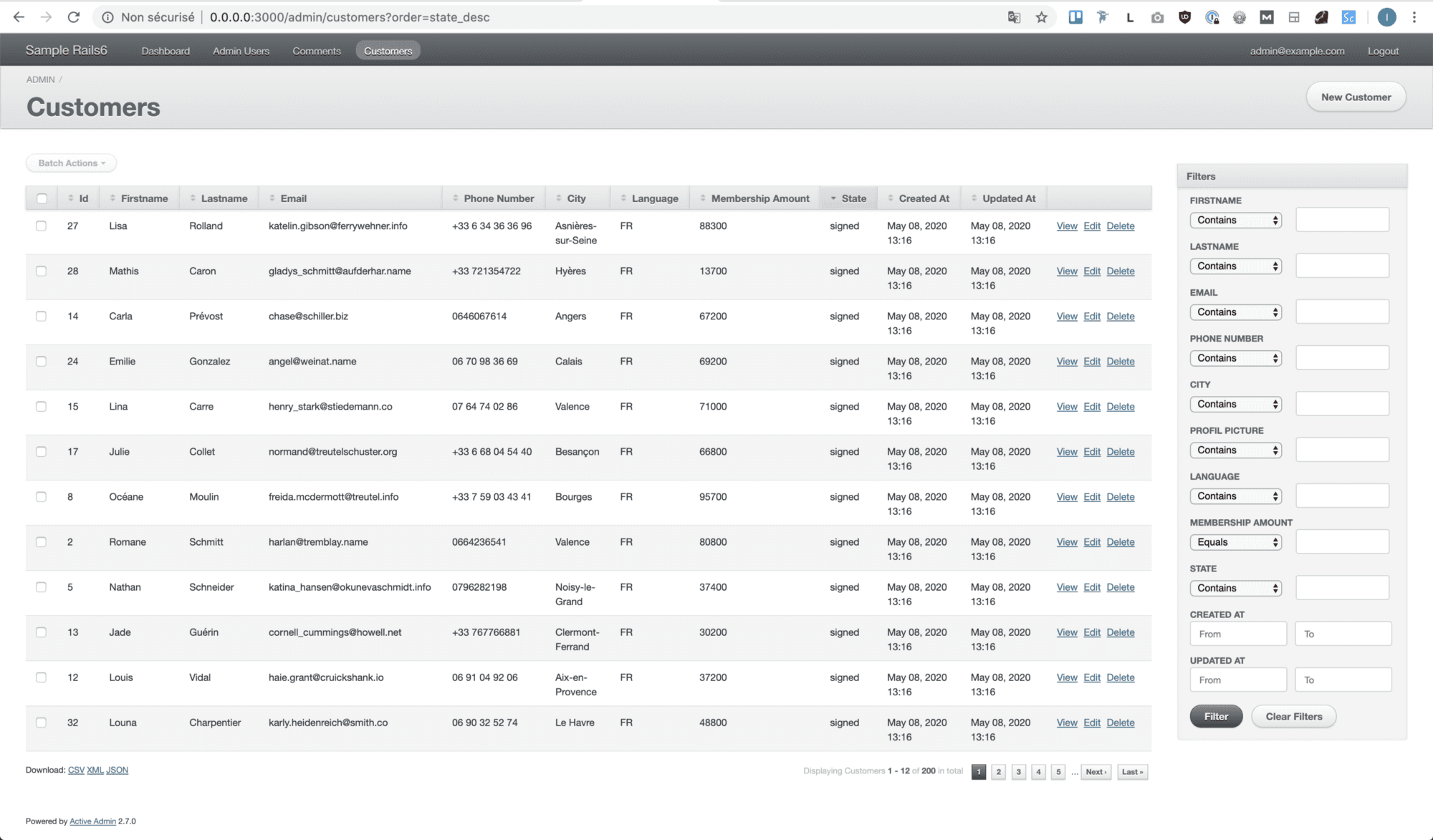The width and height of the screenshot is (1433, 840).
Task: Toggle the State column descending sort arrow
Action: pyautogui.click(x=833, y=198)
